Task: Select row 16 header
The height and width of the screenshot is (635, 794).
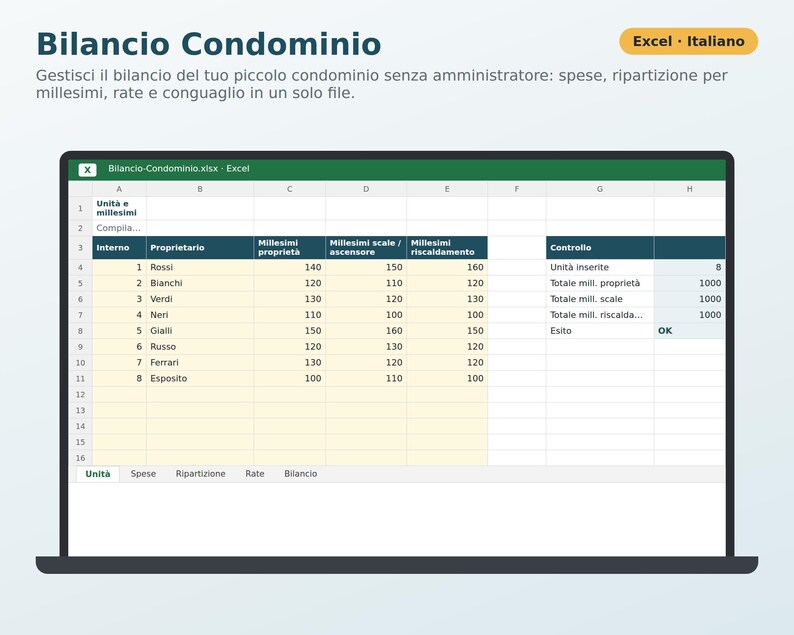Action: [x=81, y=458]
